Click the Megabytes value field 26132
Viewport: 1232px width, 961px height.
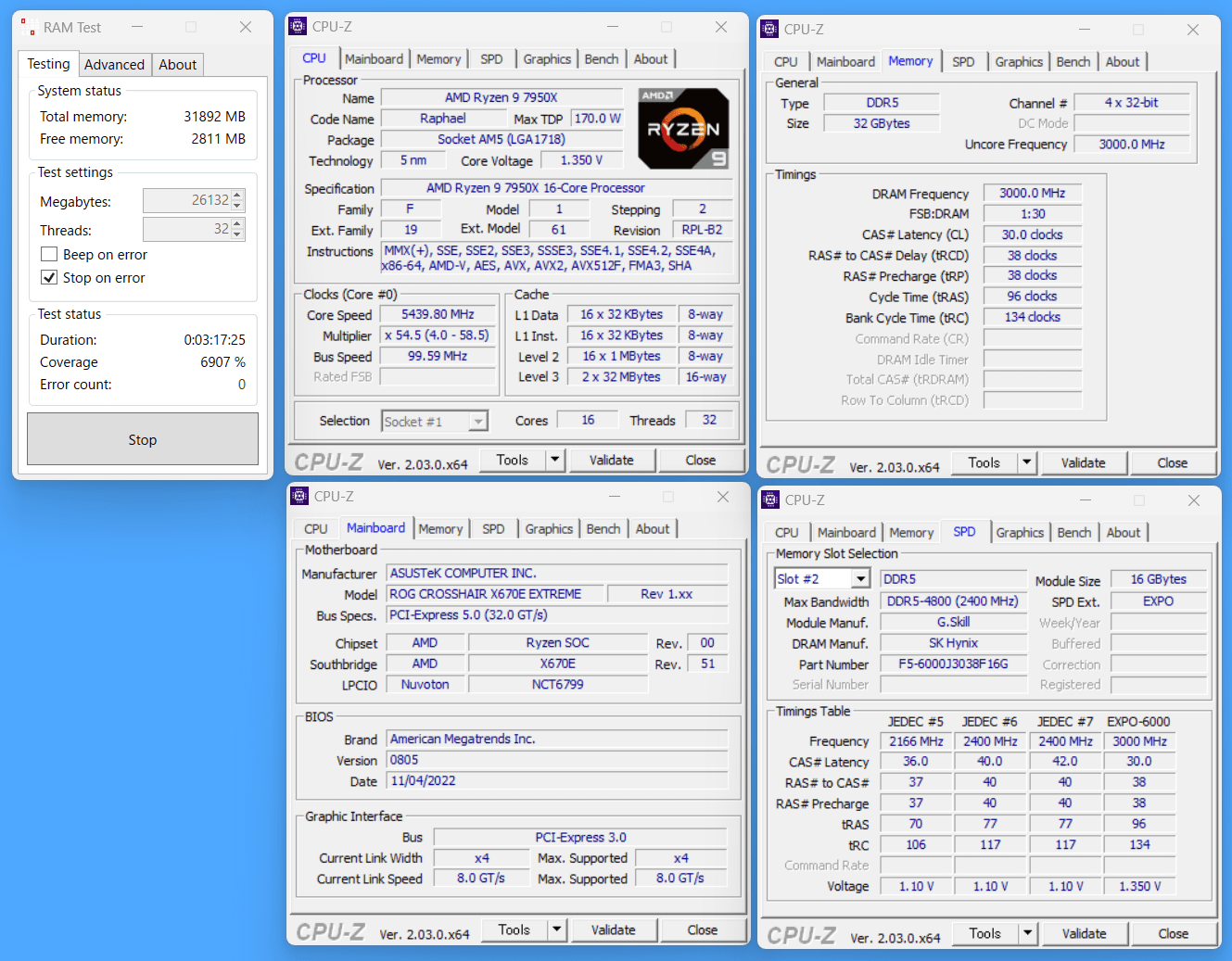pos(186,200)
